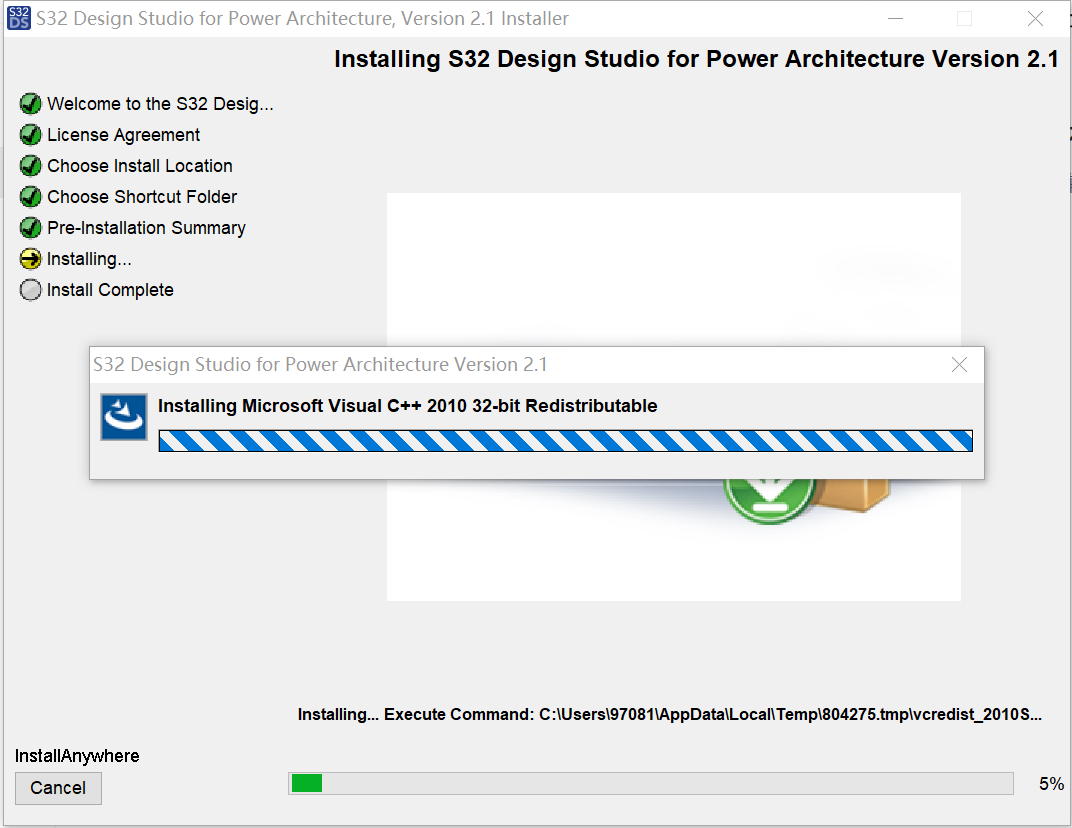Select the 'Installing...' step text
The height and width of the screenshot is (828, 1072).
tap(89, 258)
